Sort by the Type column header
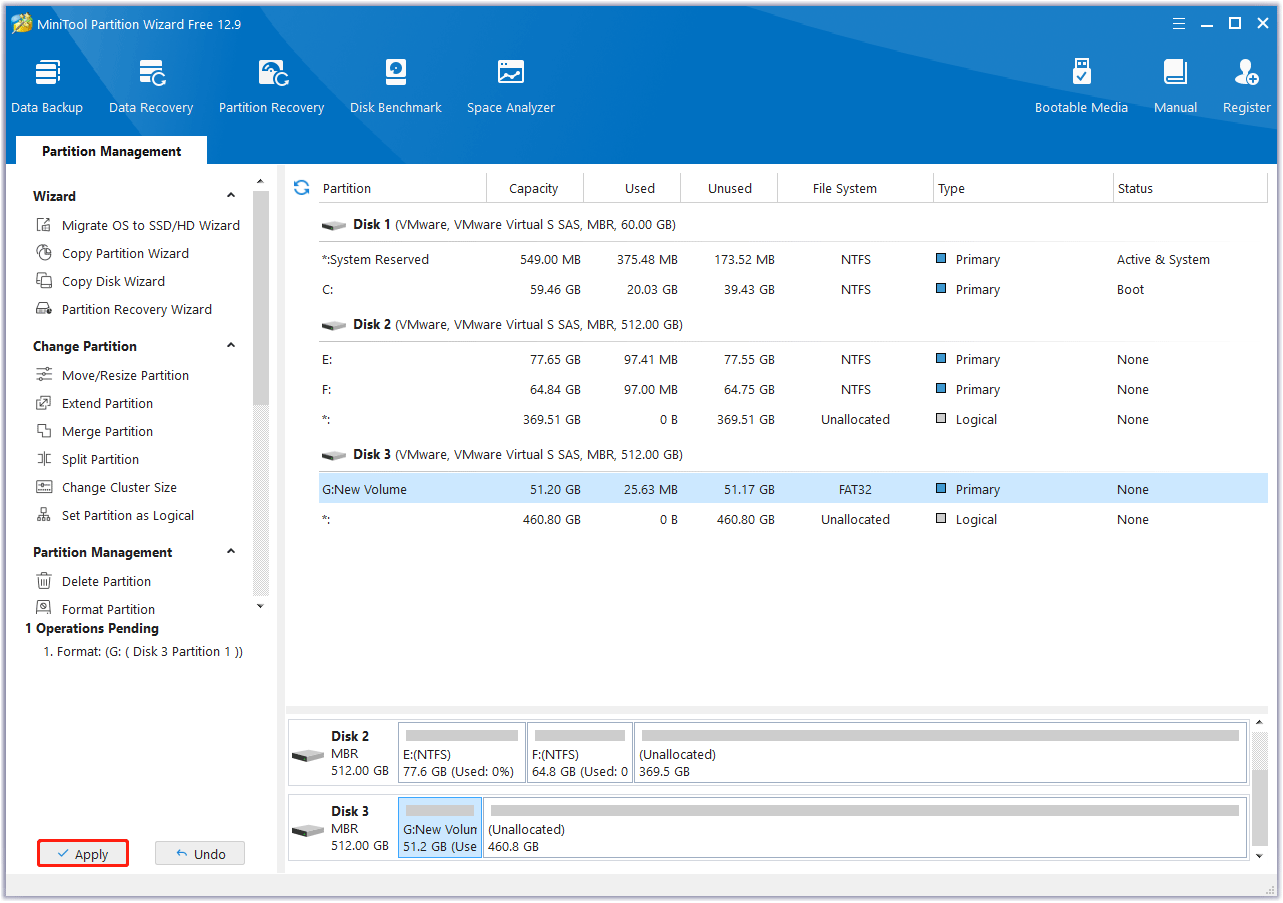The image size is (1283, 903). coord(1023,188)
